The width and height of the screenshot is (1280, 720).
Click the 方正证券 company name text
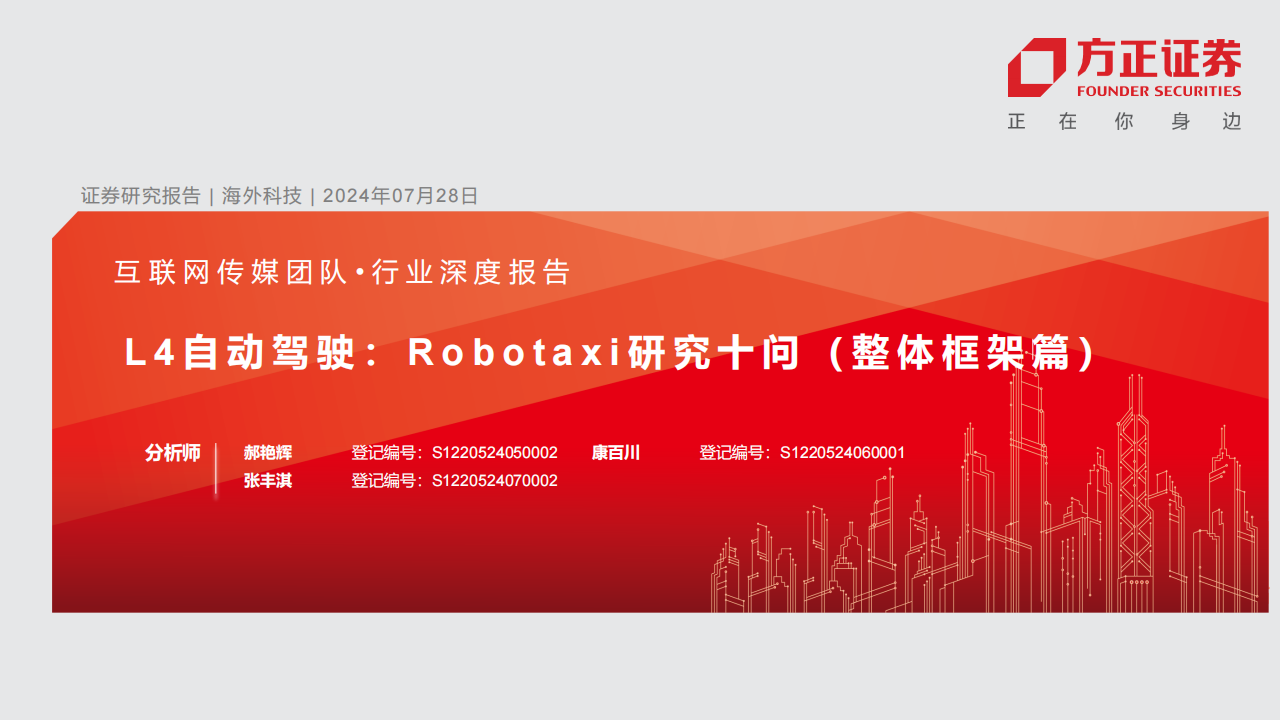tap(1159, 58)
